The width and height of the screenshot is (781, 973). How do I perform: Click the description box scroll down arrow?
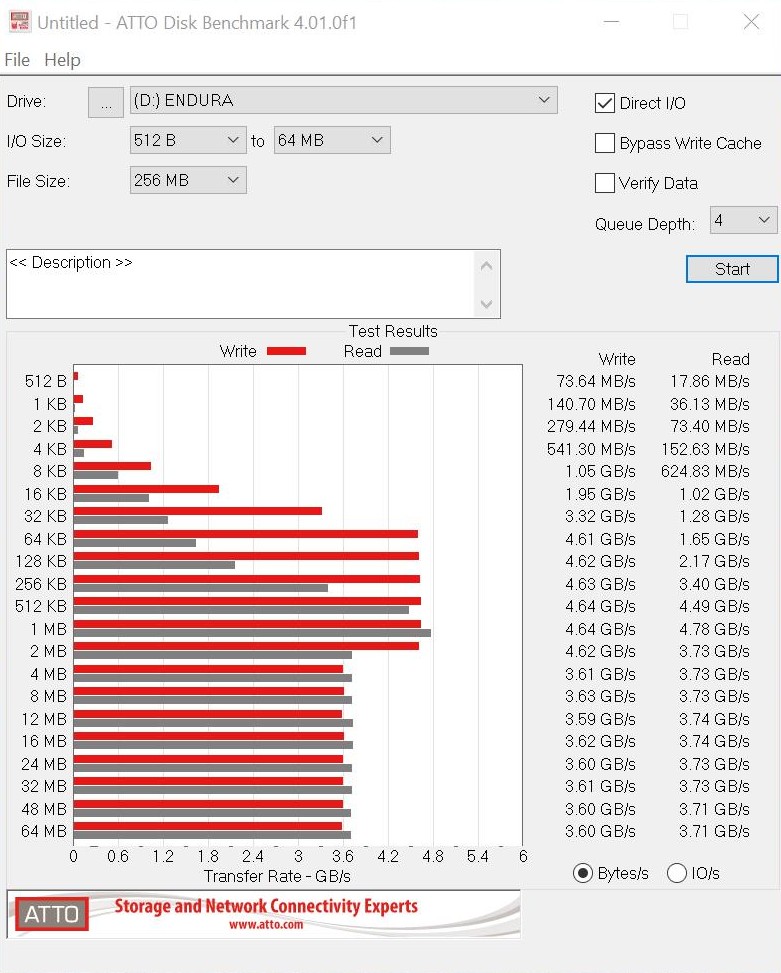[486, 304]
